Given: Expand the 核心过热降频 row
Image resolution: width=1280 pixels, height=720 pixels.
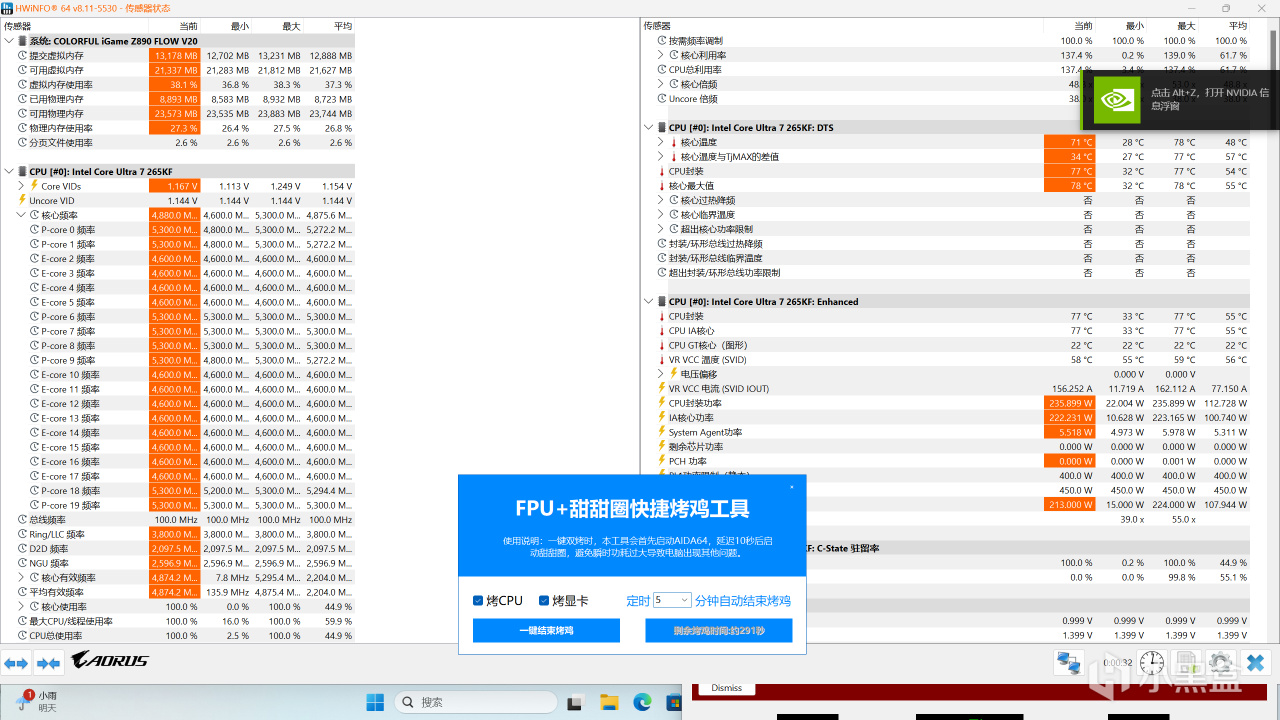Looking at the screenshot, I should [x=661, y=200].
